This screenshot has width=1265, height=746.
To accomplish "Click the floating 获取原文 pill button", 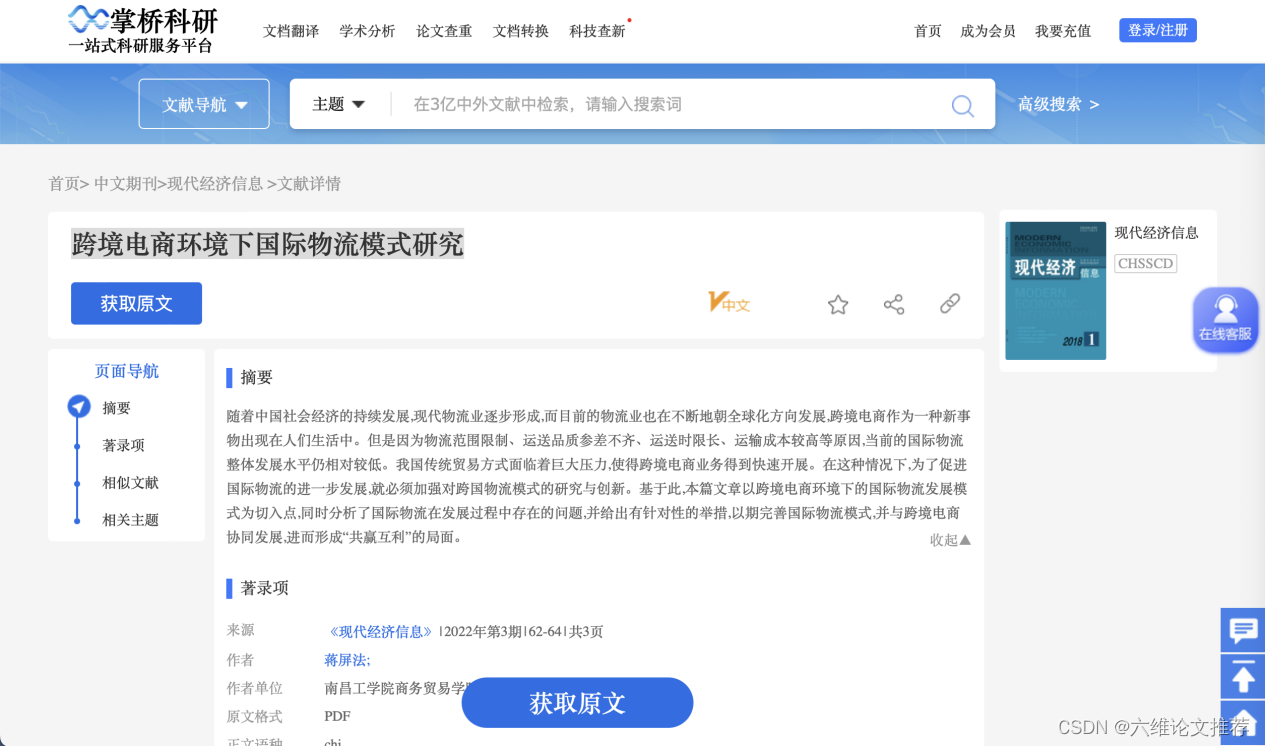I will [x=577, y=703].
